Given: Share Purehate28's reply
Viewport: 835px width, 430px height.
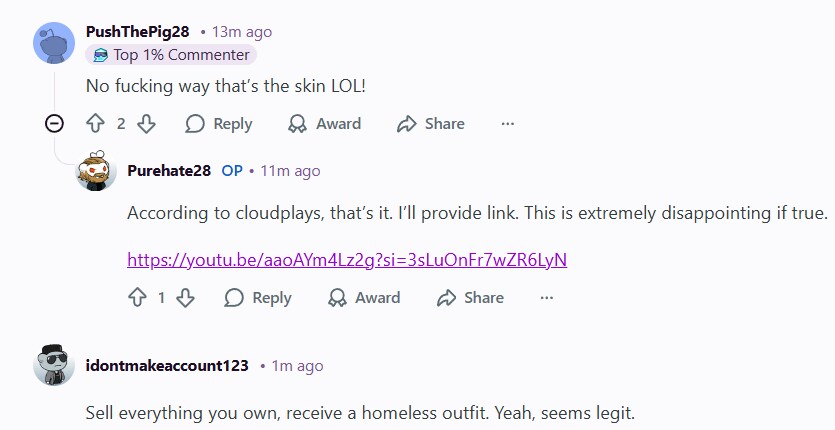Looking at the screenshot, I should click(470, 297).
